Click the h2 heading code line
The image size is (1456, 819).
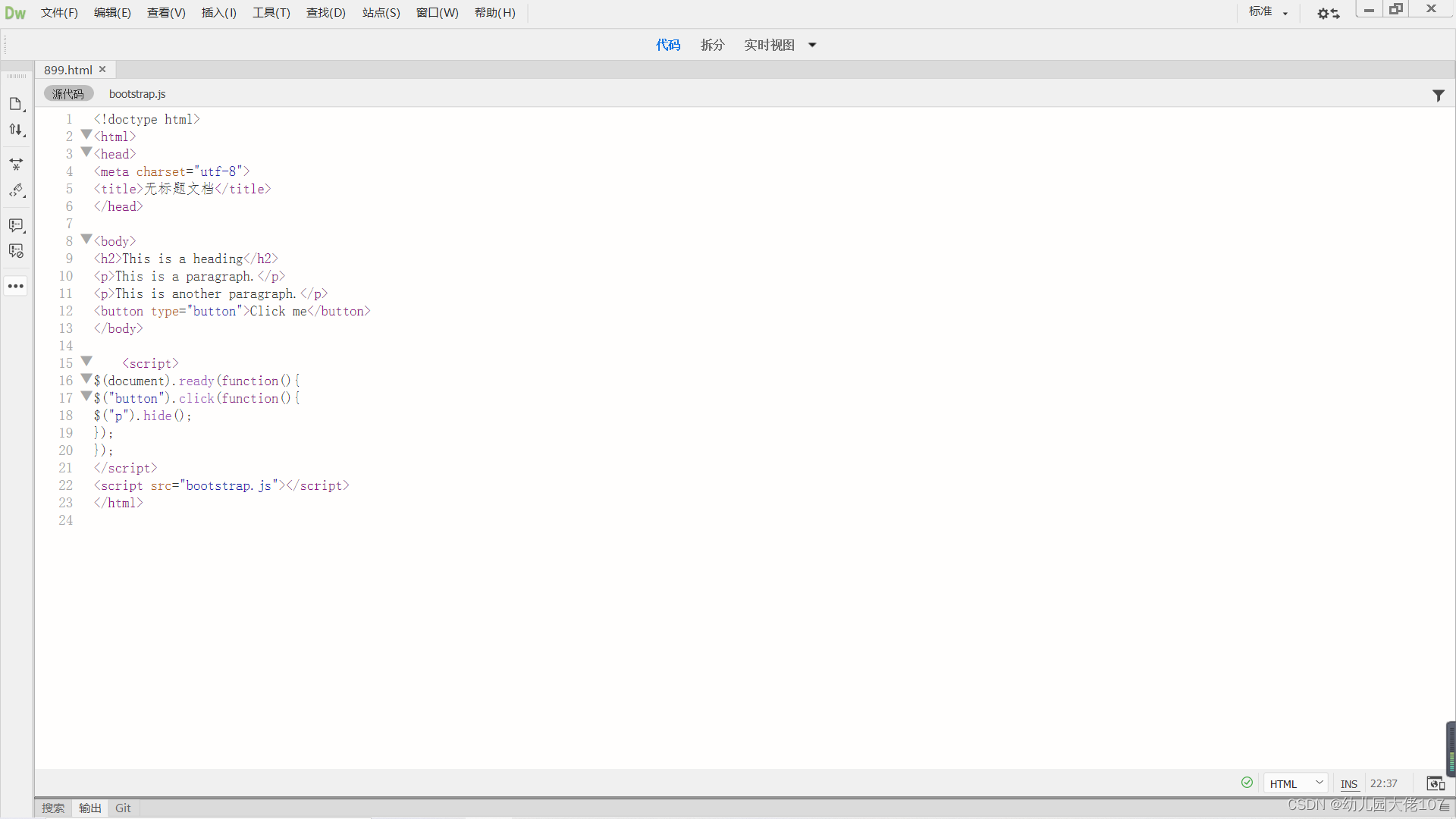tap(186, 259)
